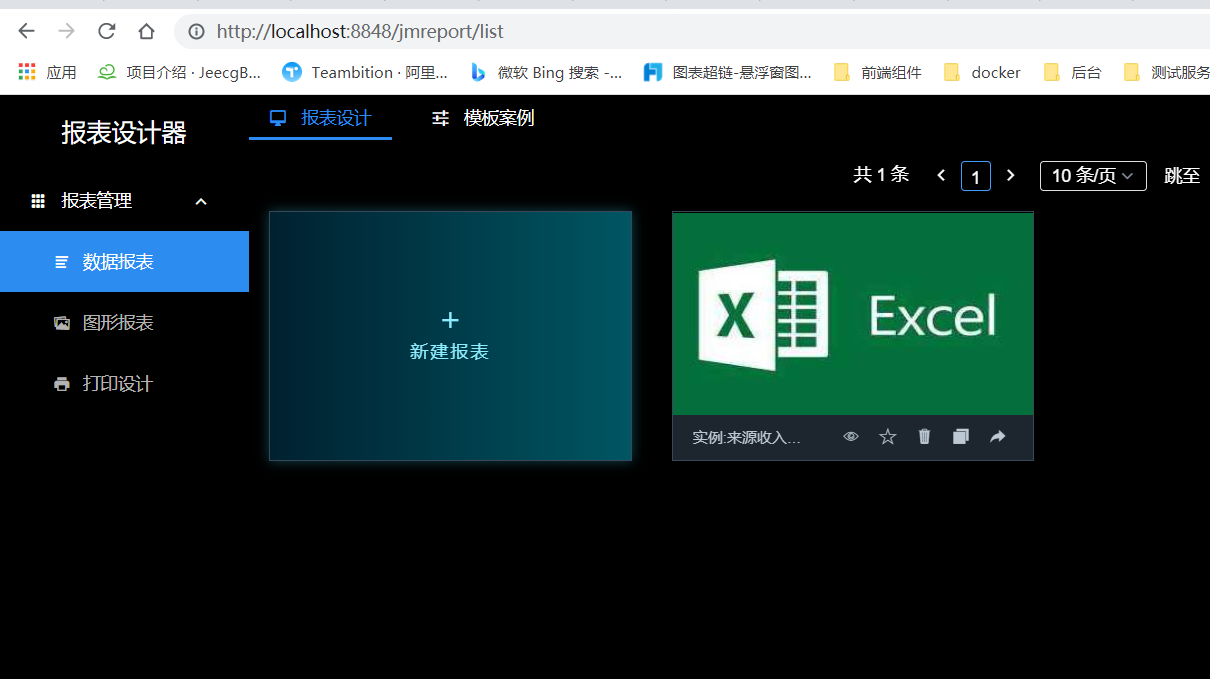Open the 测试服务 bookmark folder
1210x679 pixels.
point(1166,72)
